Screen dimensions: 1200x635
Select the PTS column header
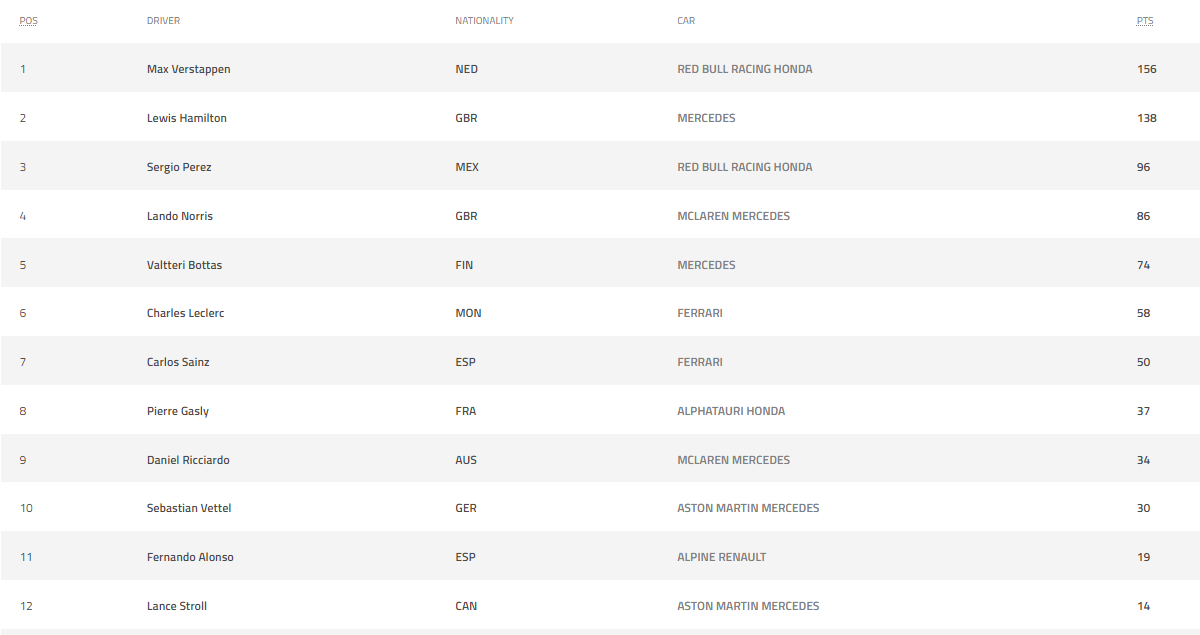[1145, 21]
